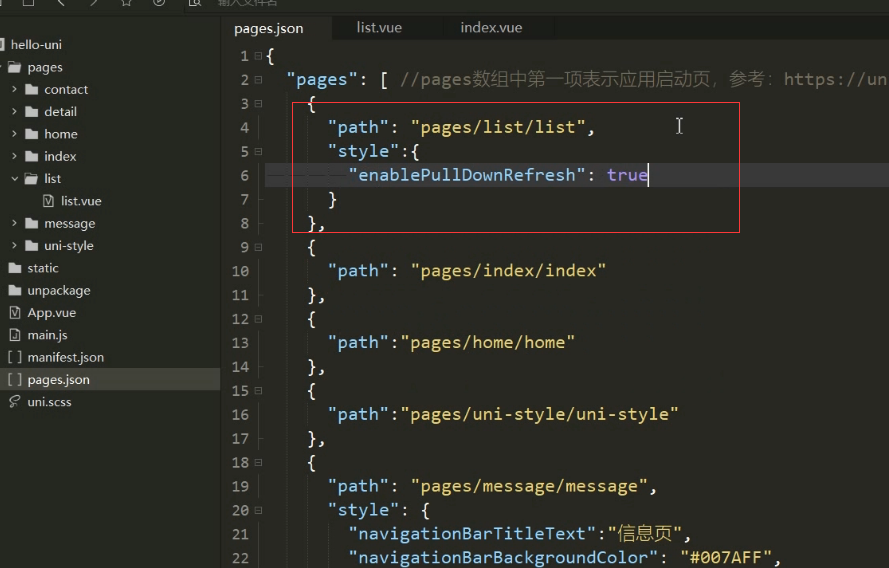Collapse code fold marker on line 2
Screen dimensions: 889x568
tap(258, 80)
